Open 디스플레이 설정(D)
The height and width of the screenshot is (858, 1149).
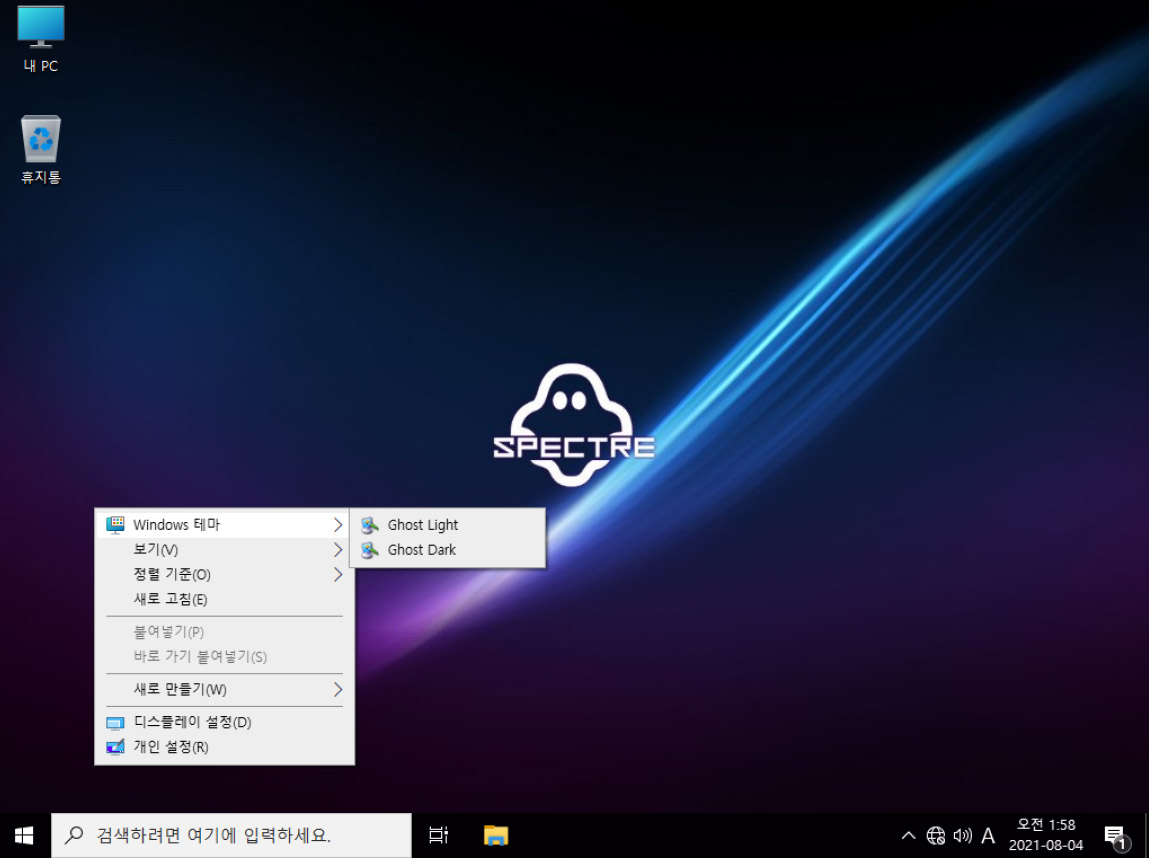tap(224, 722)
